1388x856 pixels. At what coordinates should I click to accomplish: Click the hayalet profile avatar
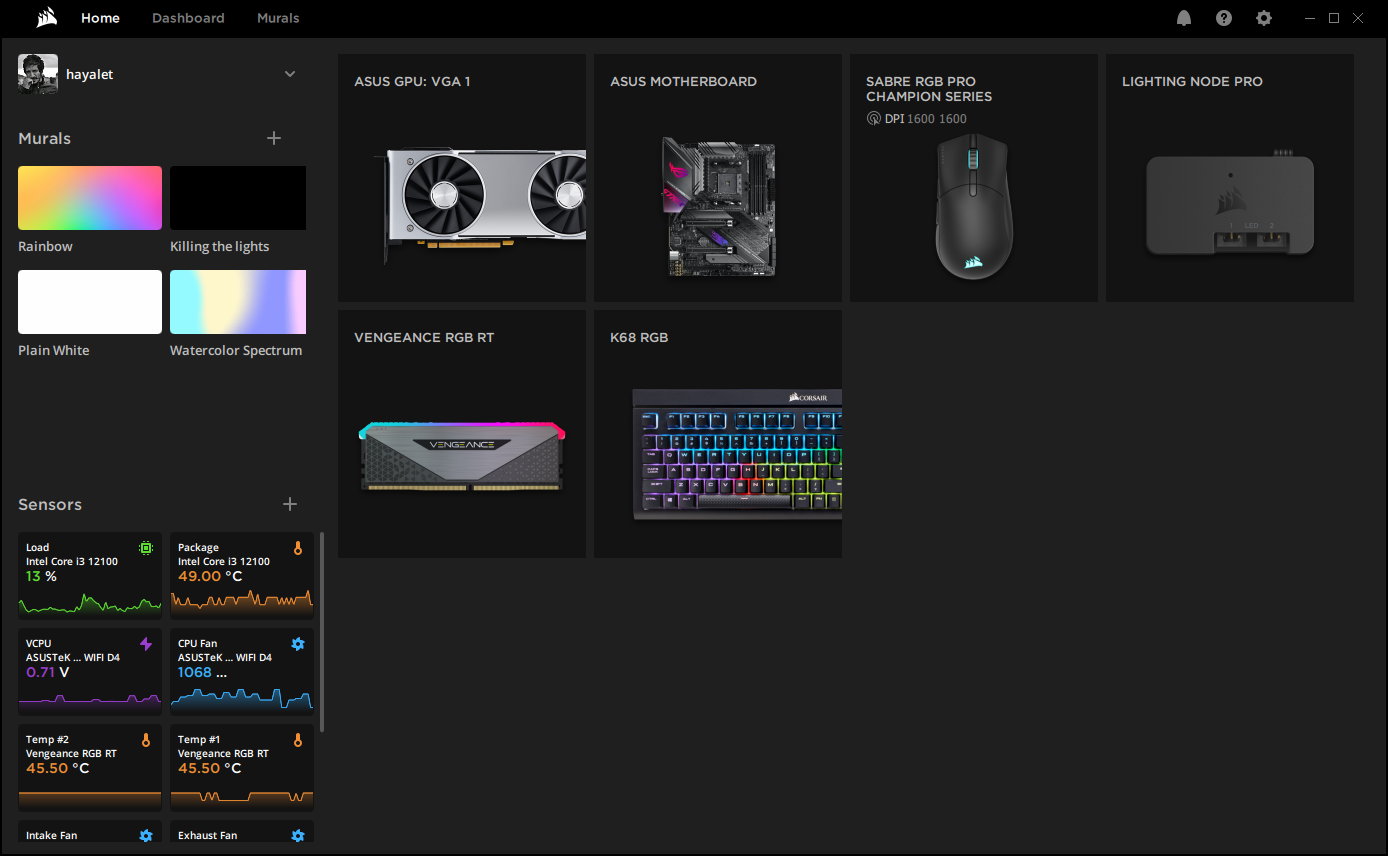(x=38, y=74)
